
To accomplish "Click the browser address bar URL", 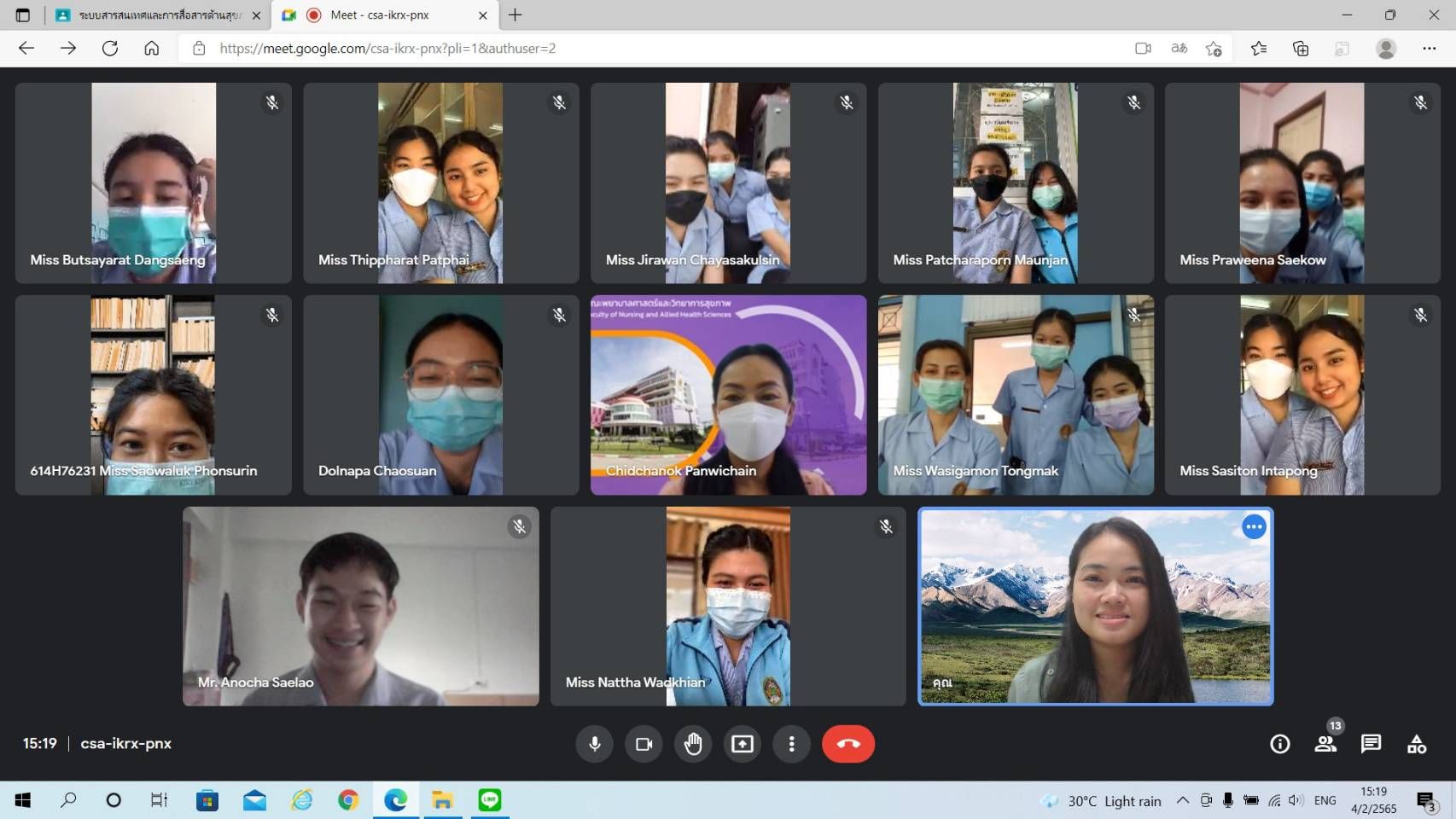I will click(387, 49).
